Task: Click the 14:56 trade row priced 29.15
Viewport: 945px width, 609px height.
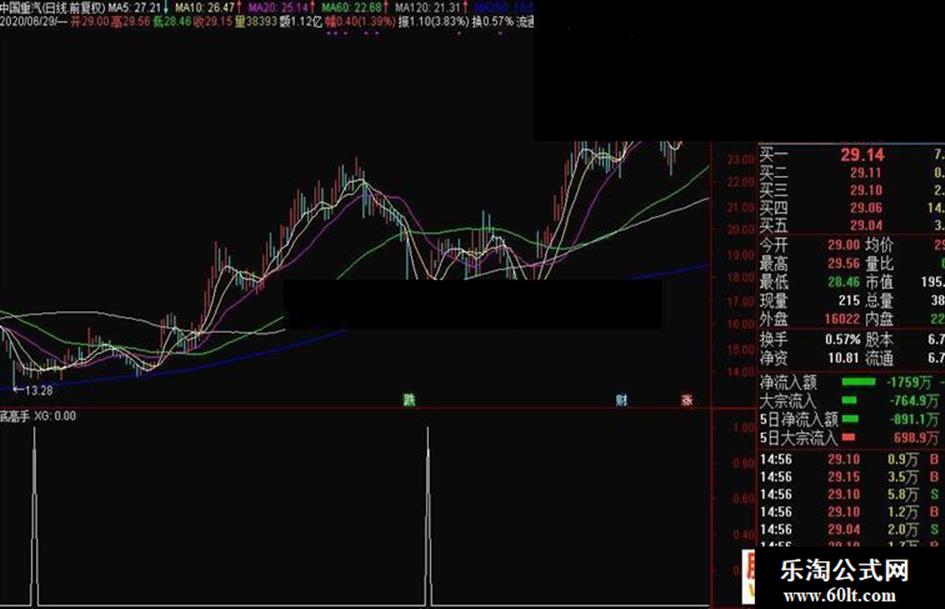Action: pyautogui.click(x=850, y=477)
